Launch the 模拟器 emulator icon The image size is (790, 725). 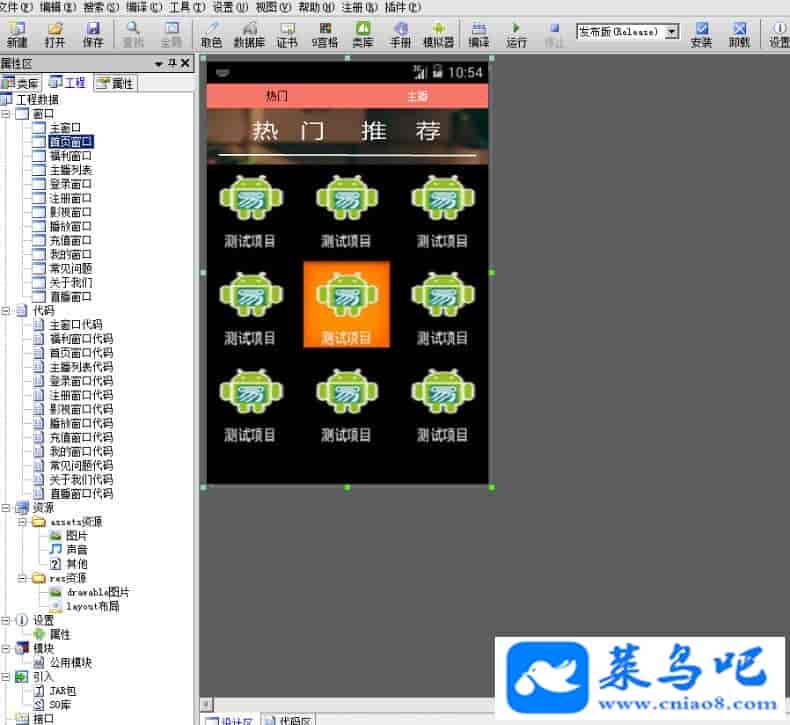point(438,34)
